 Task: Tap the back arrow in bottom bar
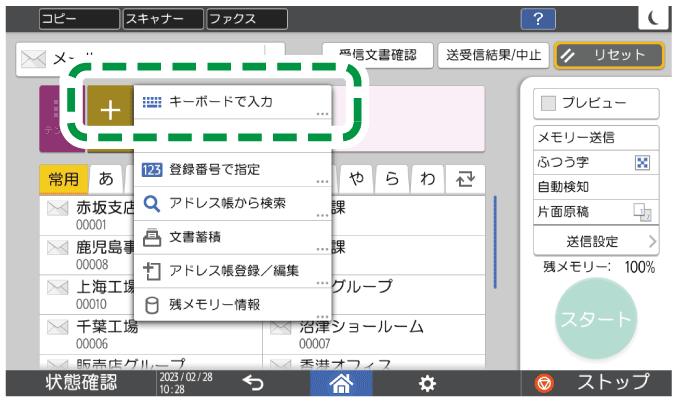click(253, 383)
